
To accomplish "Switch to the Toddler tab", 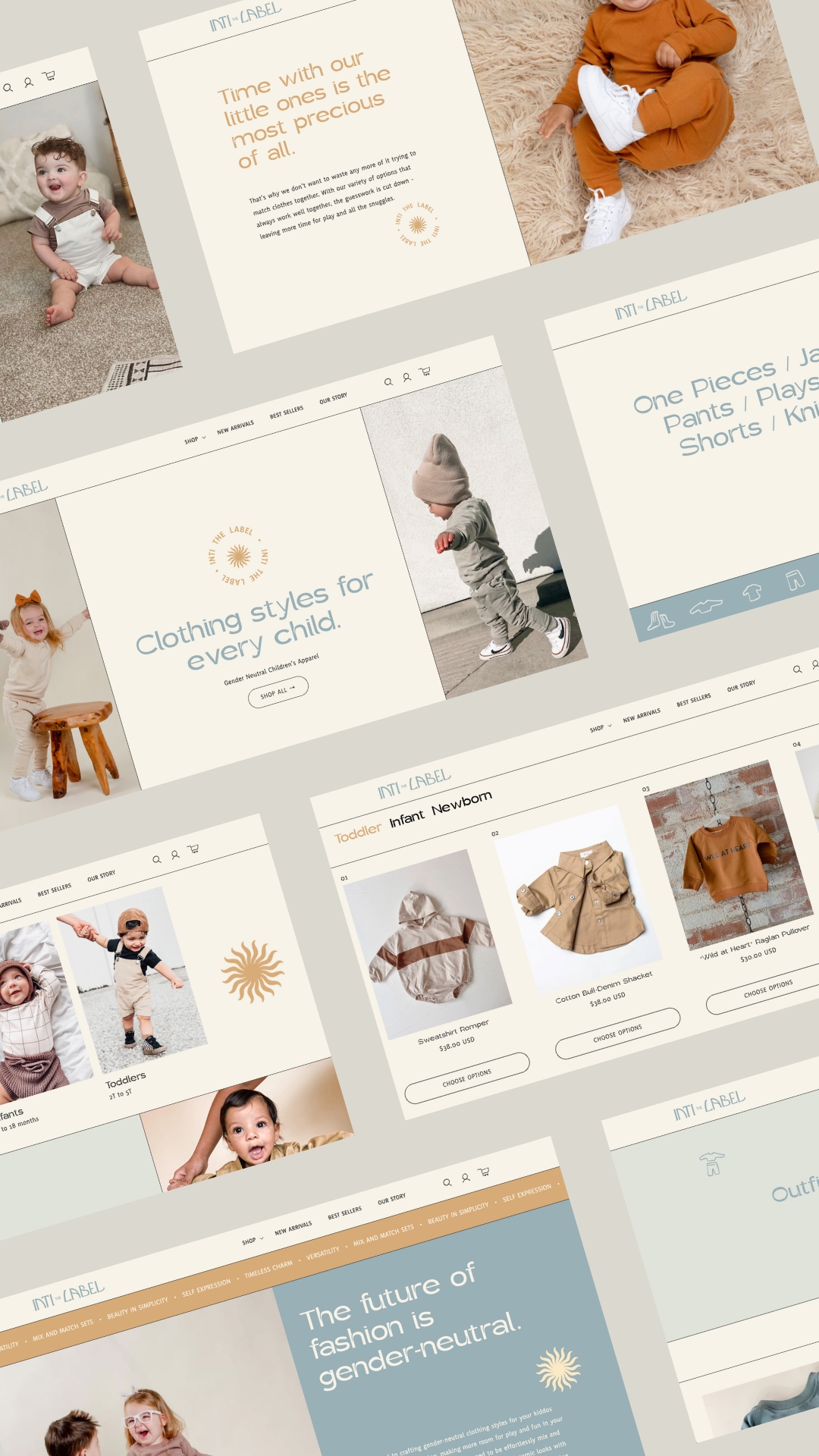I will (358, 833).
